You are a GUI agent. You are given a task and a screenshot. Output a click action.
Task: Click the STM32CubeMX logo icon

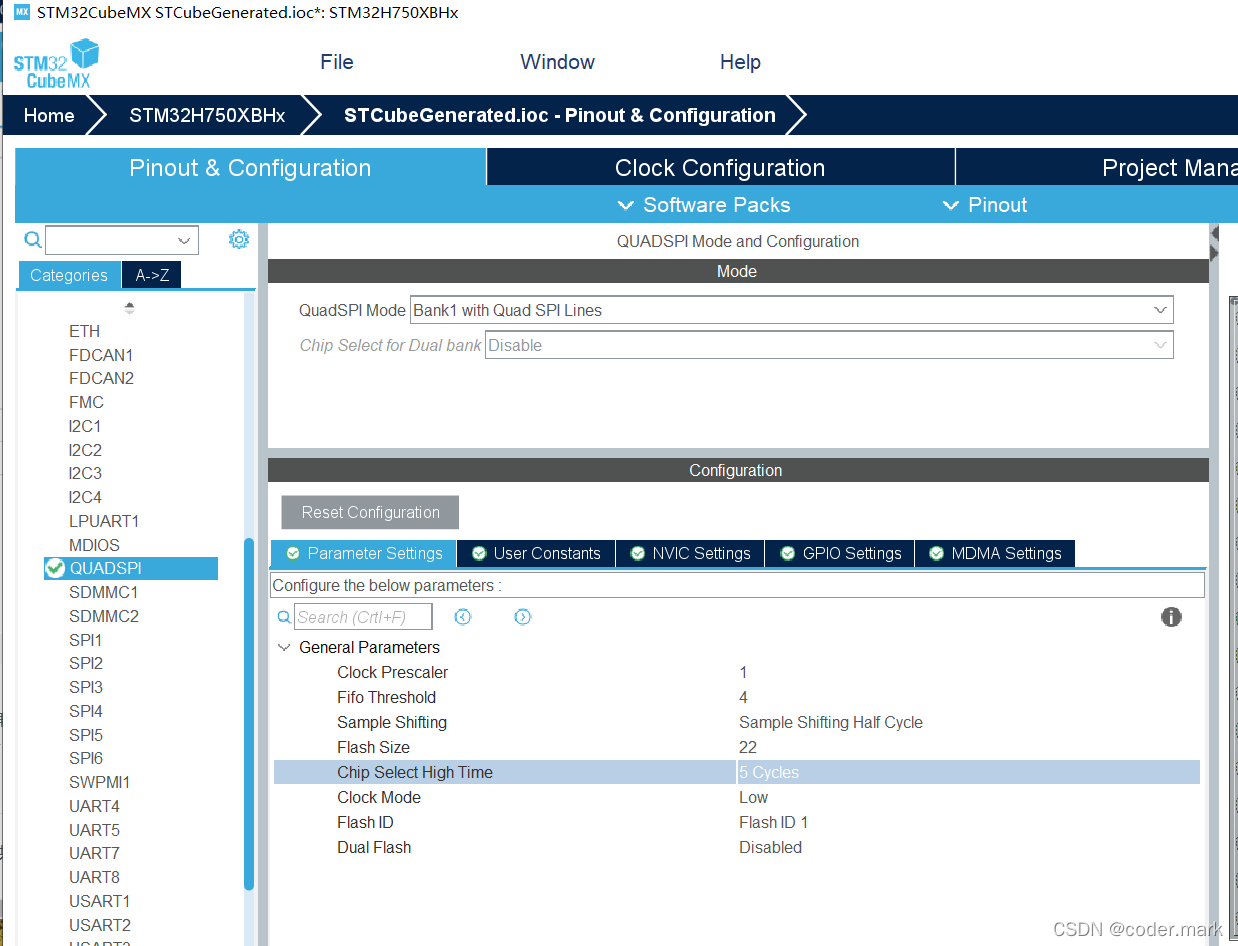coord(57,63)
